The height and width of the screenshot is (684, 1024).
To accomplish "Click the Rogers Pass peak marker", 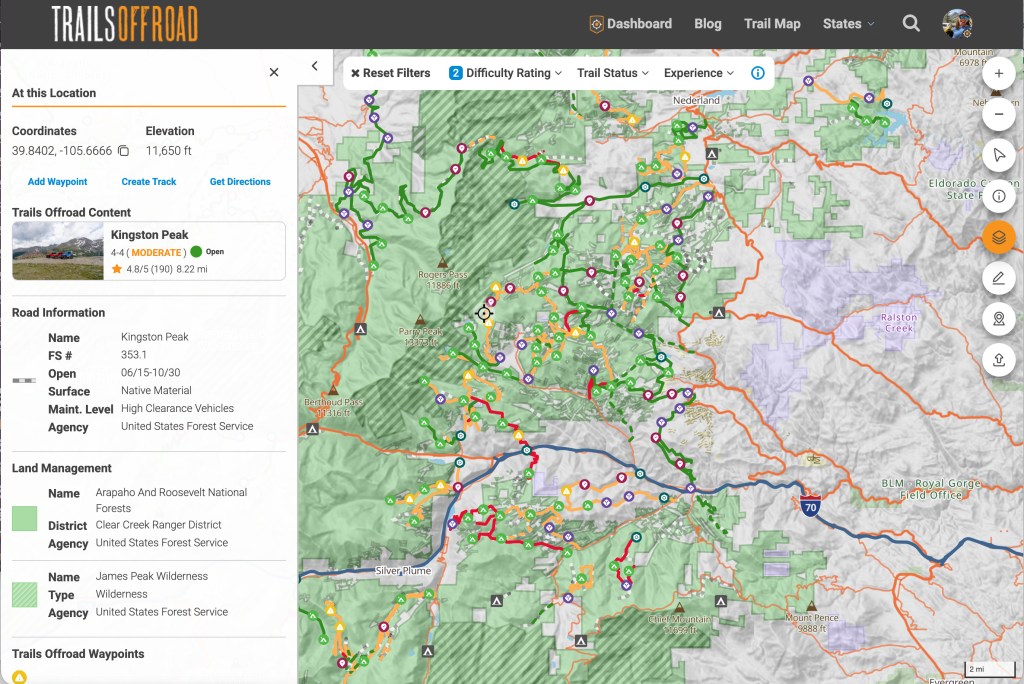I will tap(443, 263).
